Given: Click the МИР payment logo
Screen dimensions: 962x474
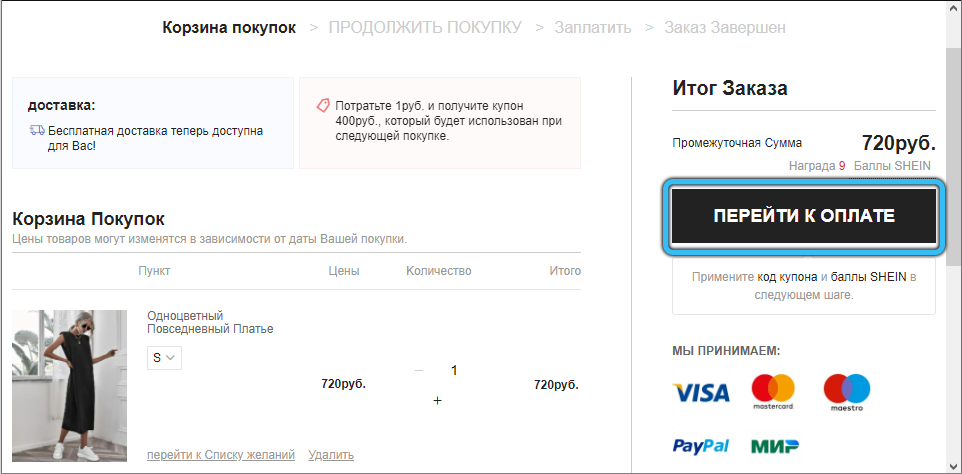Looking at the screenshot, I should [775, 446].
